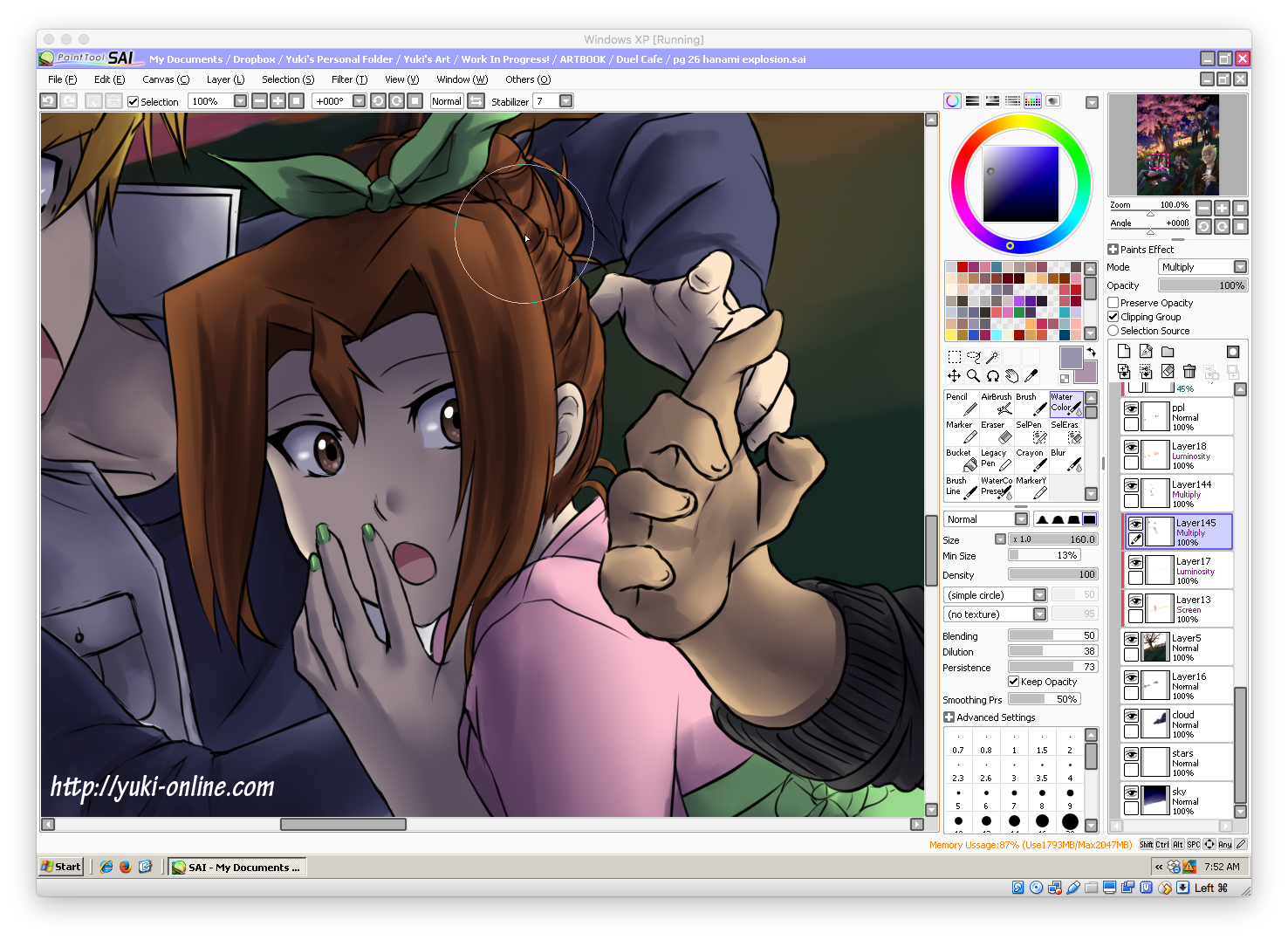The height and width of the screenshot is (940, 1288).
Task: Hide the sky layer
Action: [1131, 792]
